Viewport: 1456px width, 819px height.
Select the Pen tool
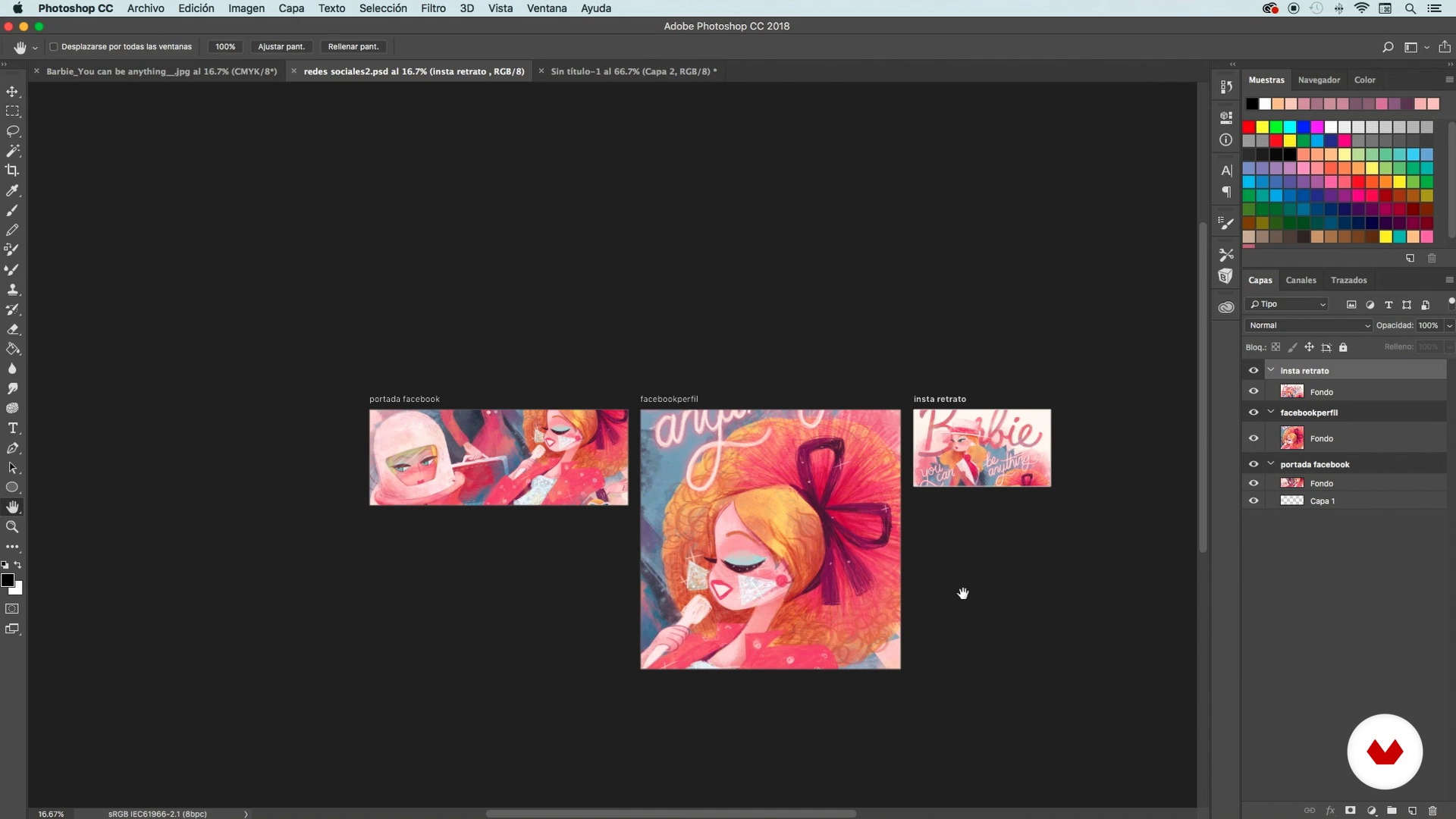(x=13, y=448)
